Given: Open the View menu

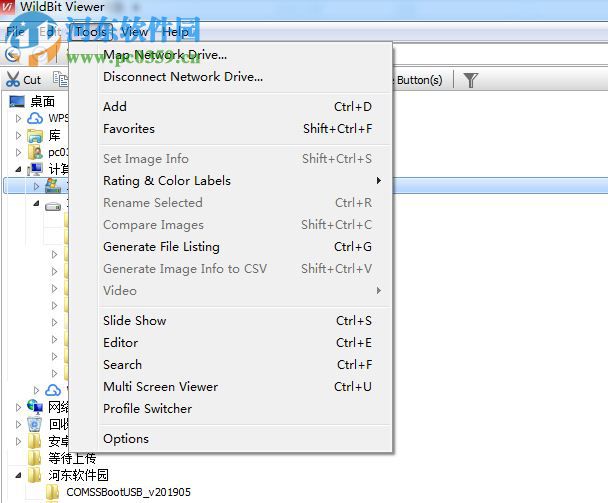Looking at the screenshot, I should click(134, 32).
